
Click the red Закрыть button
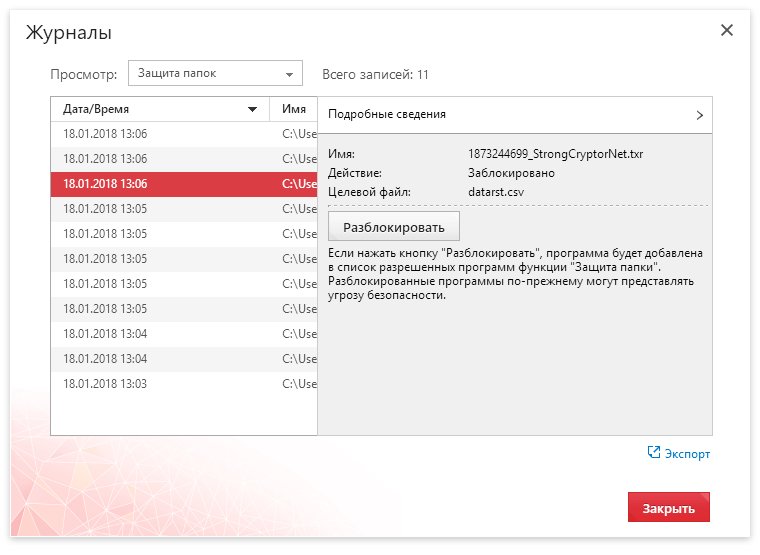tap(669, 508)
